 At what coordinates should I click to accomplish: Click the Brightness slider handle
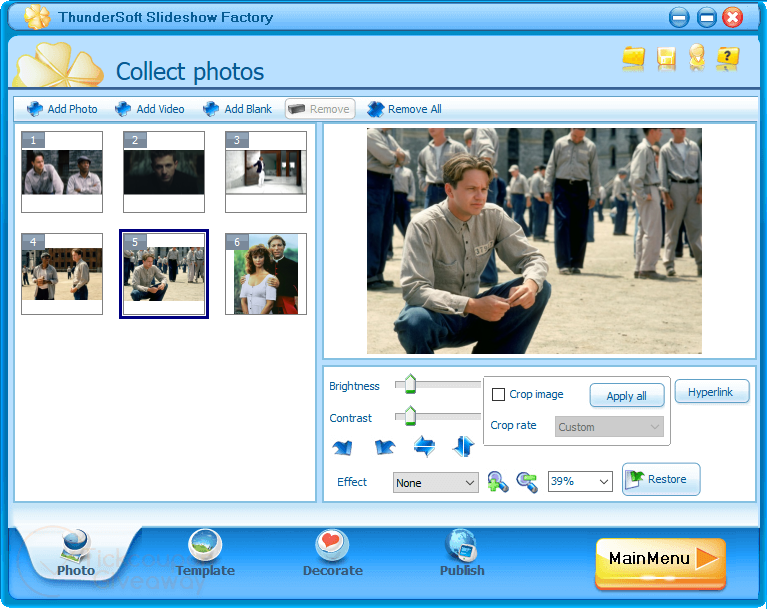click(x=410, y=384)
